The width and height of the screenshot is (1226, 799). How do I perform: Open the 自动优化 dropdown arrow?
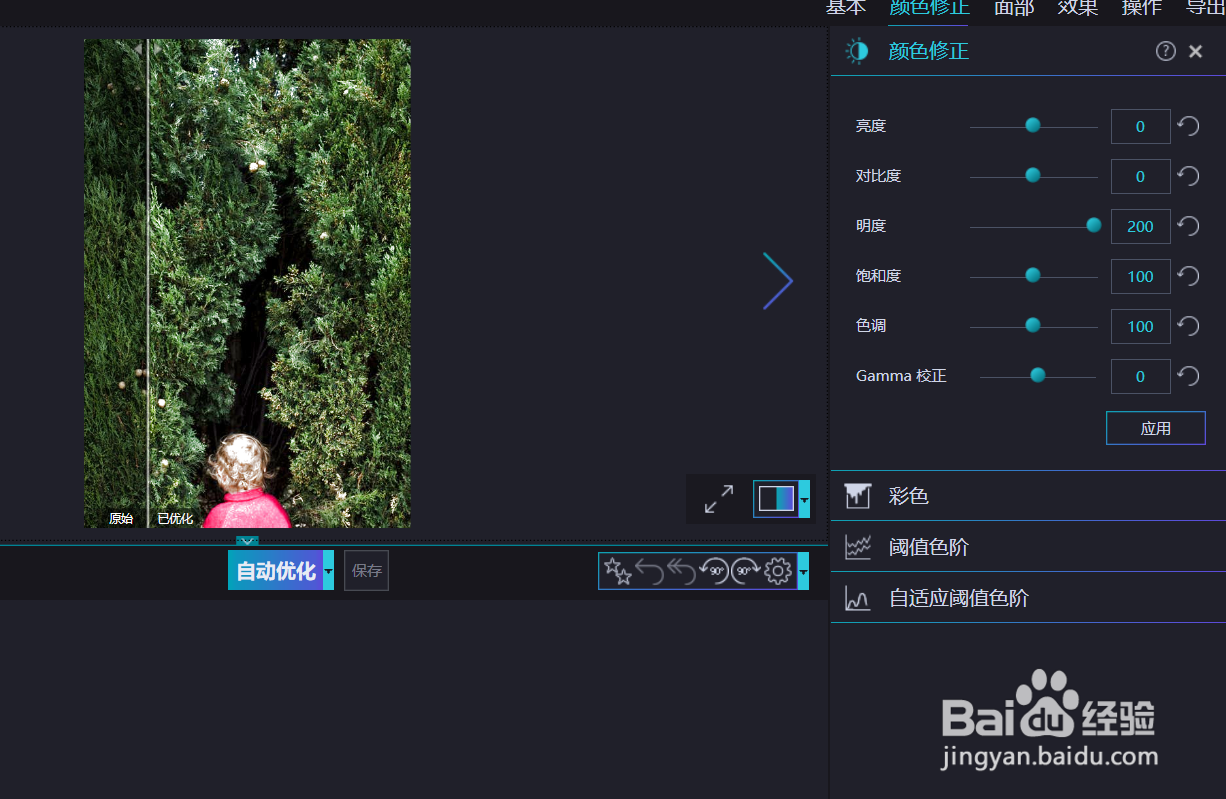[327, 570]
